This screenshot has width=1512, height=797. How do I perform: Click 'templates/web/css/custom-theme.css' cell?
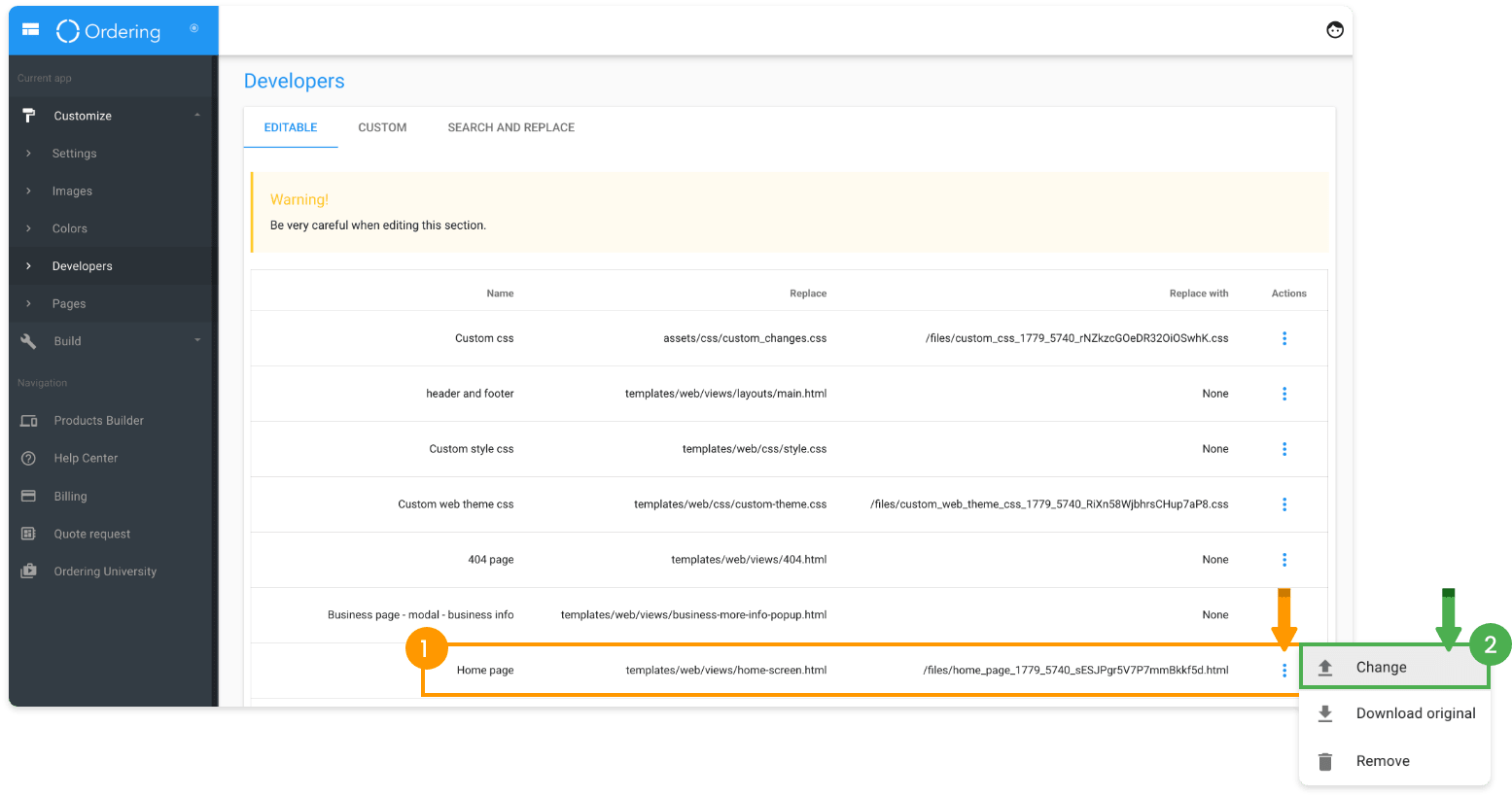click(730, 504)
